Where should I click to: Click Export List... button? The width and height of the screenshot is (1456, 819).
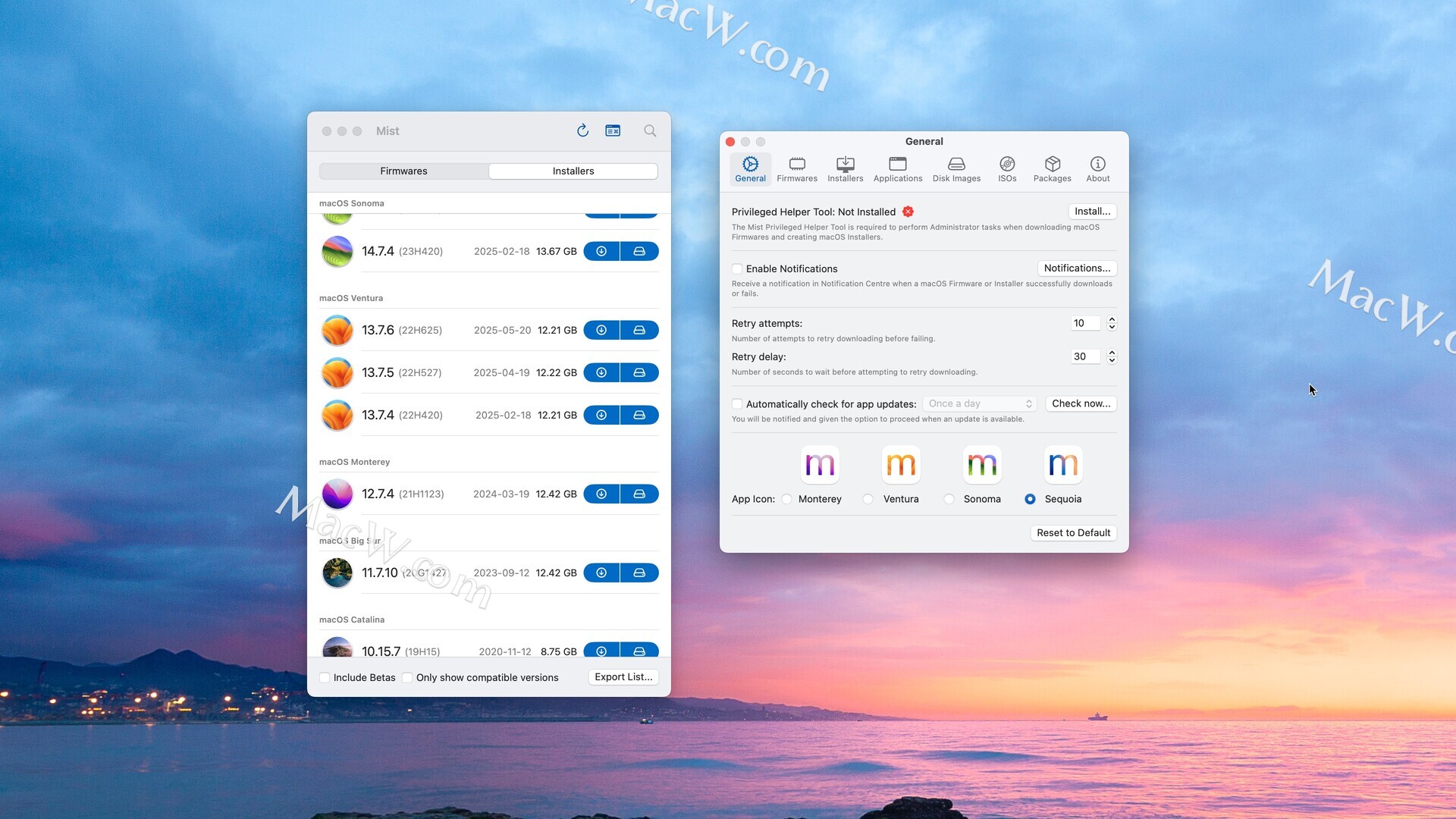tap(623, 677)
